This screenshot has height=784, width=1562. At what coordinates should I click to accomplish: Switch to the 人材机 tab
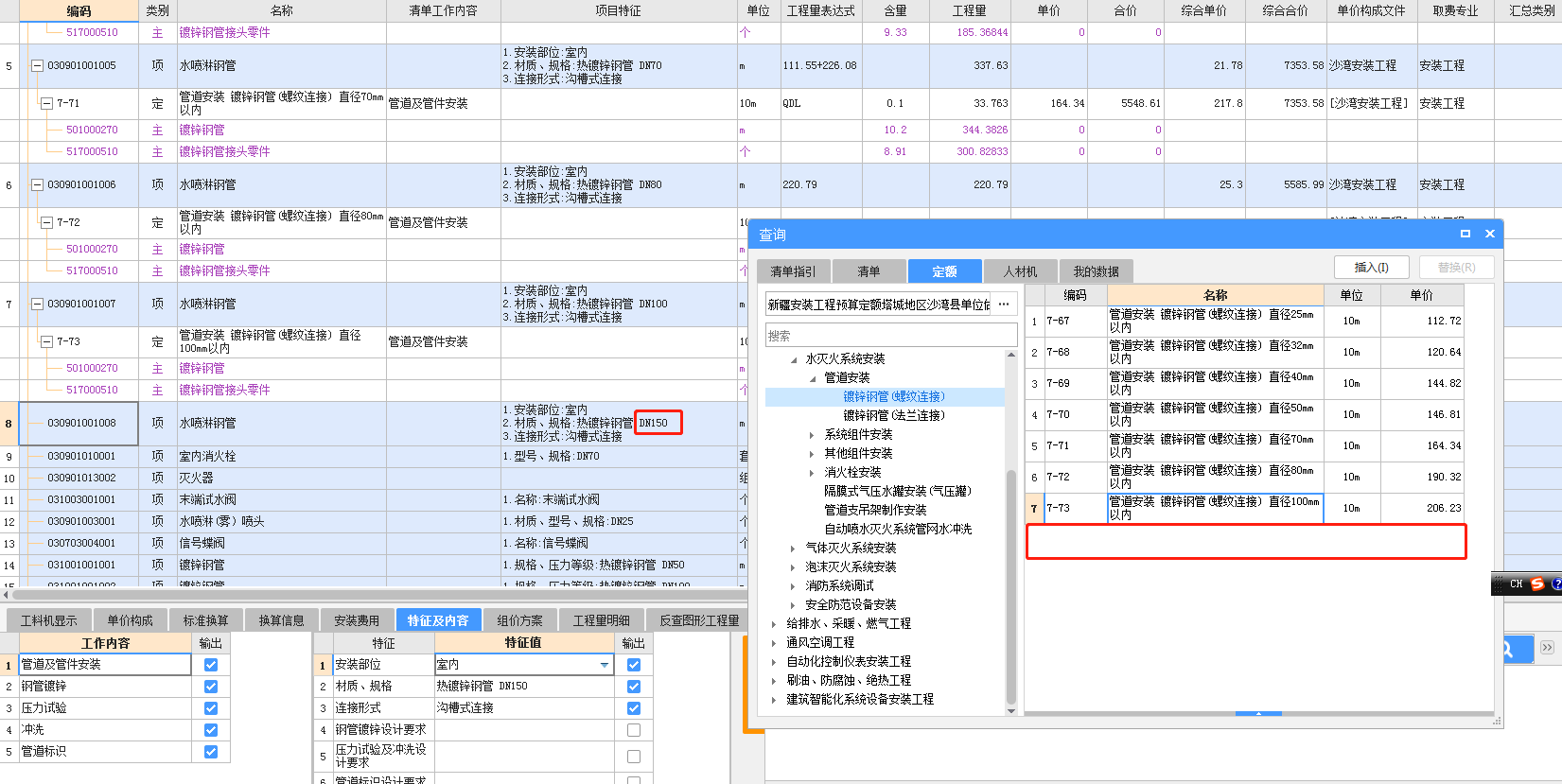point(1020,271)
